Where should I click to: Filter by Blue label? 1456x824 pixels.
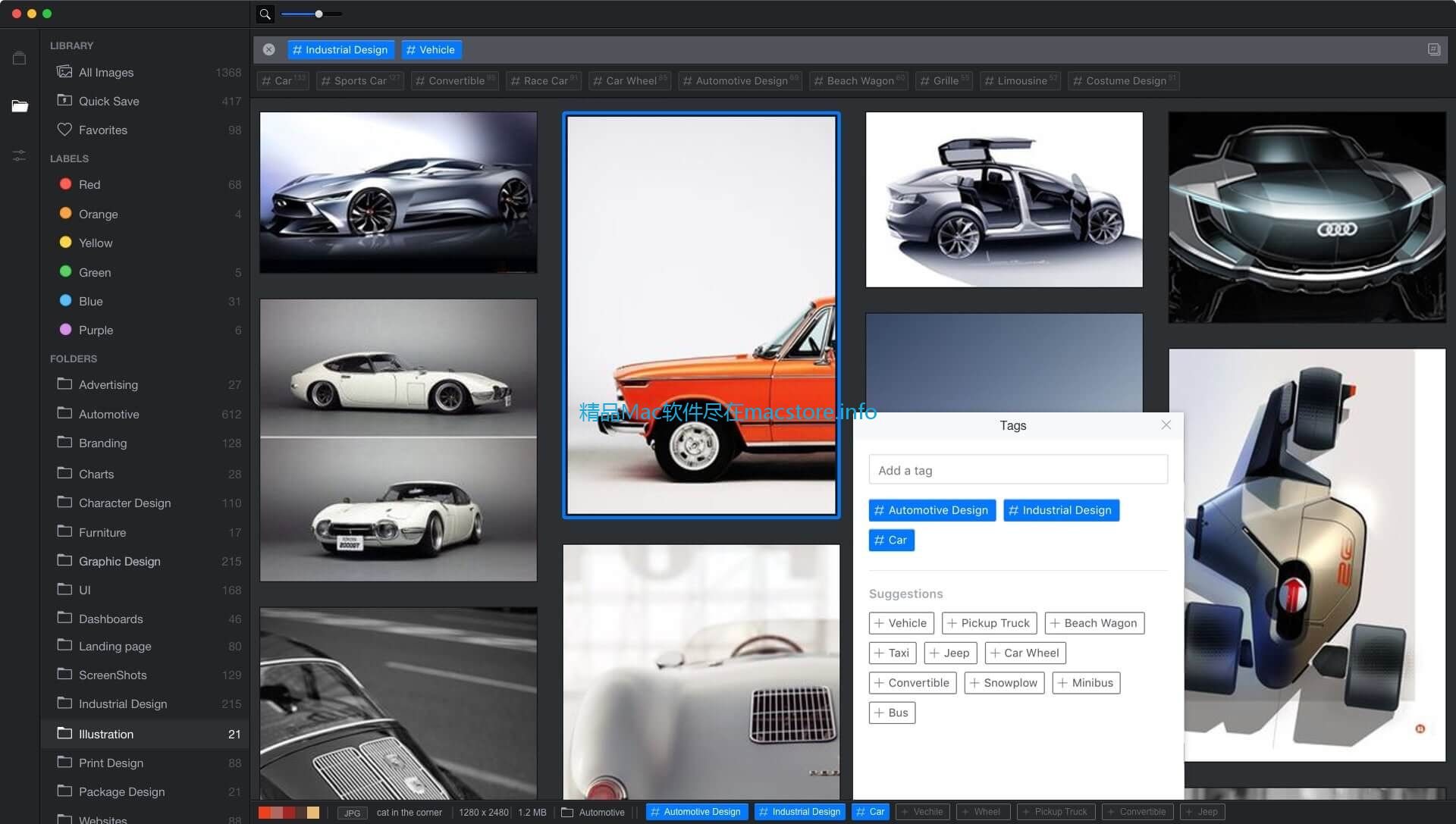click(x=146, y=301)
